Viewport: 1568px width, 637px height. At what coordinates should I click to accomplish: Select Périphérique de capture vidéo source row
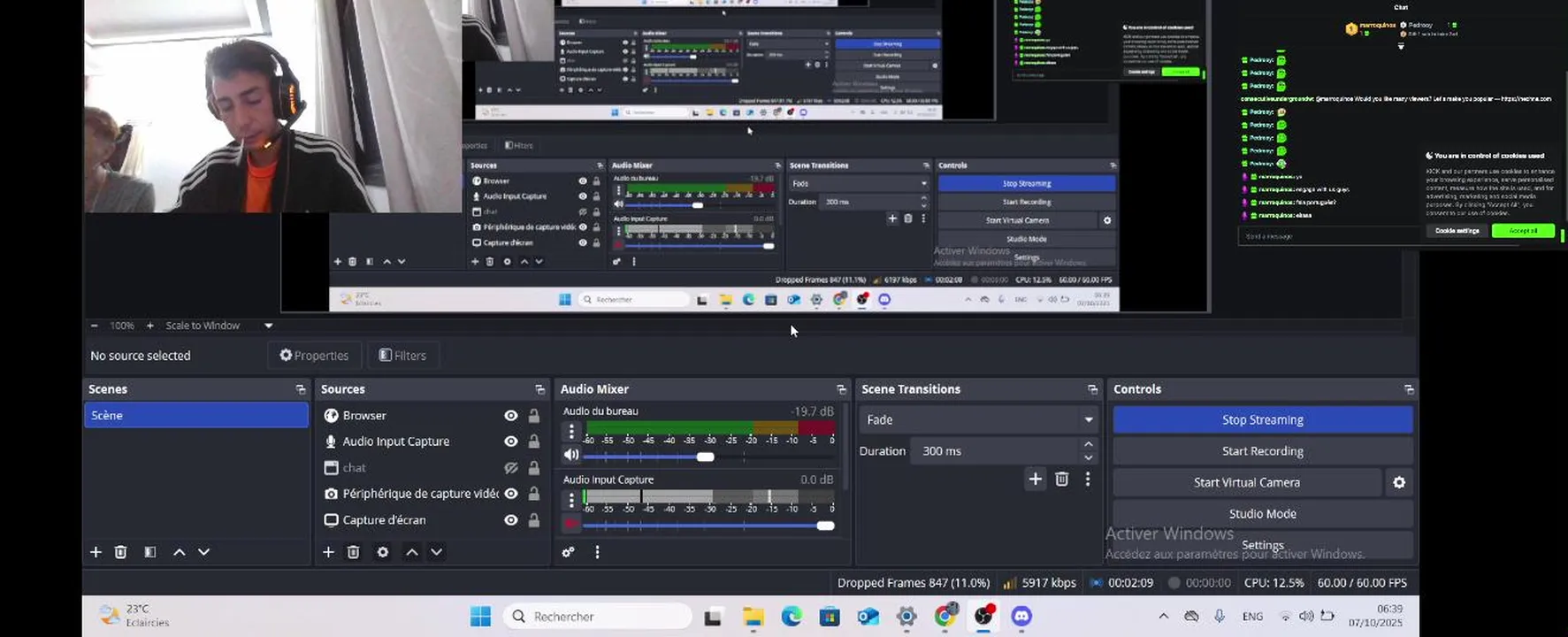(x=432, y=494)
